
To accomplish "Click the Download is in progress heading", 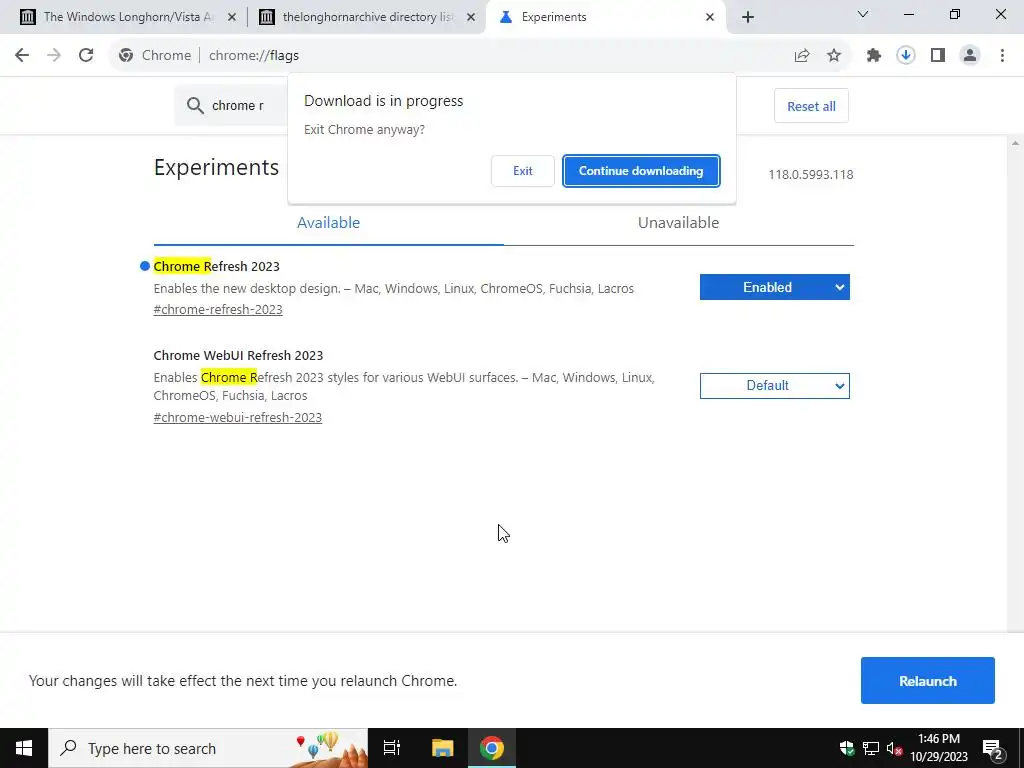I will (x=383, y=101).
